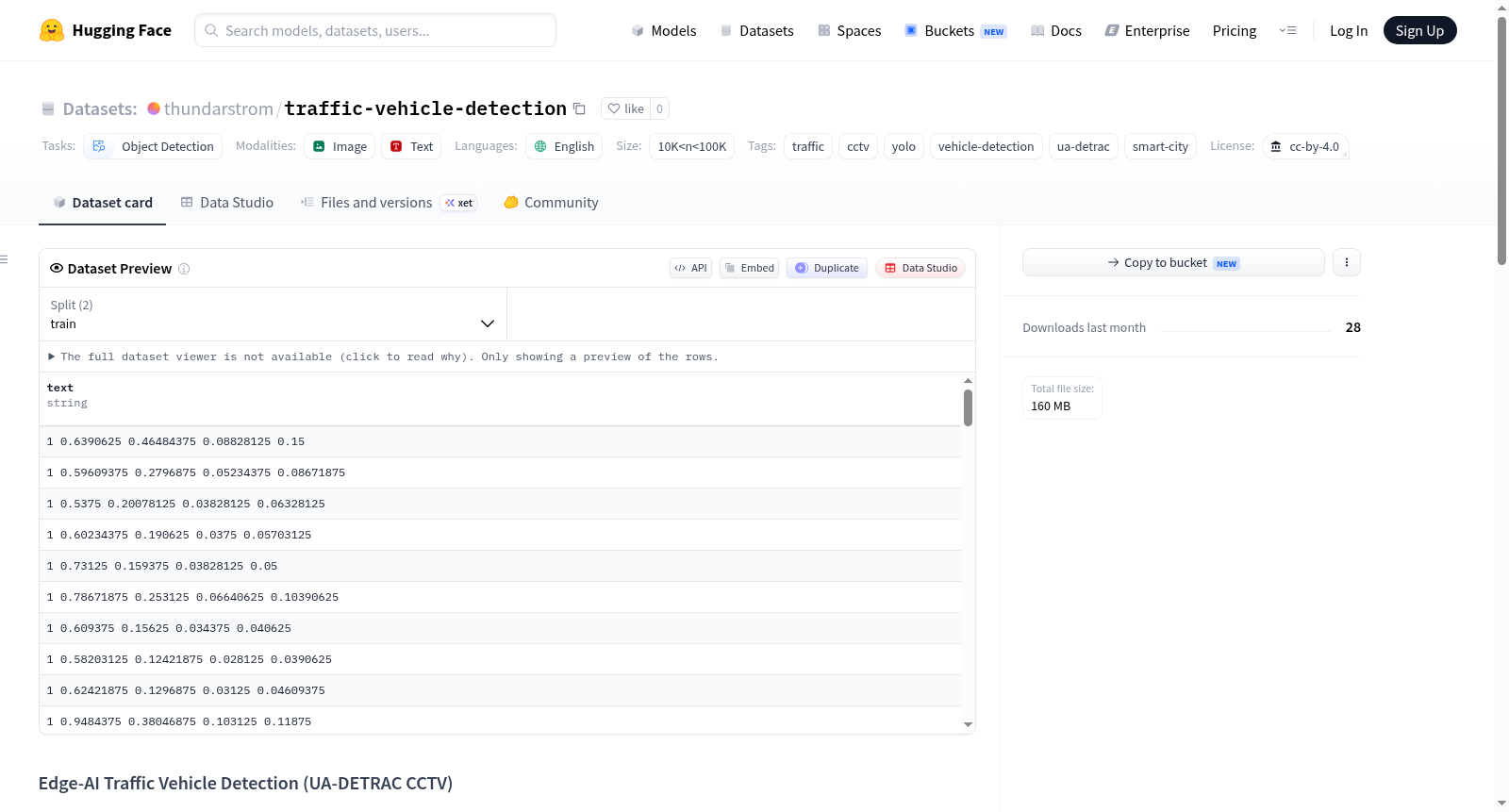Select row starting '1 0.62421875 0.1296875'

coord(500,690)
